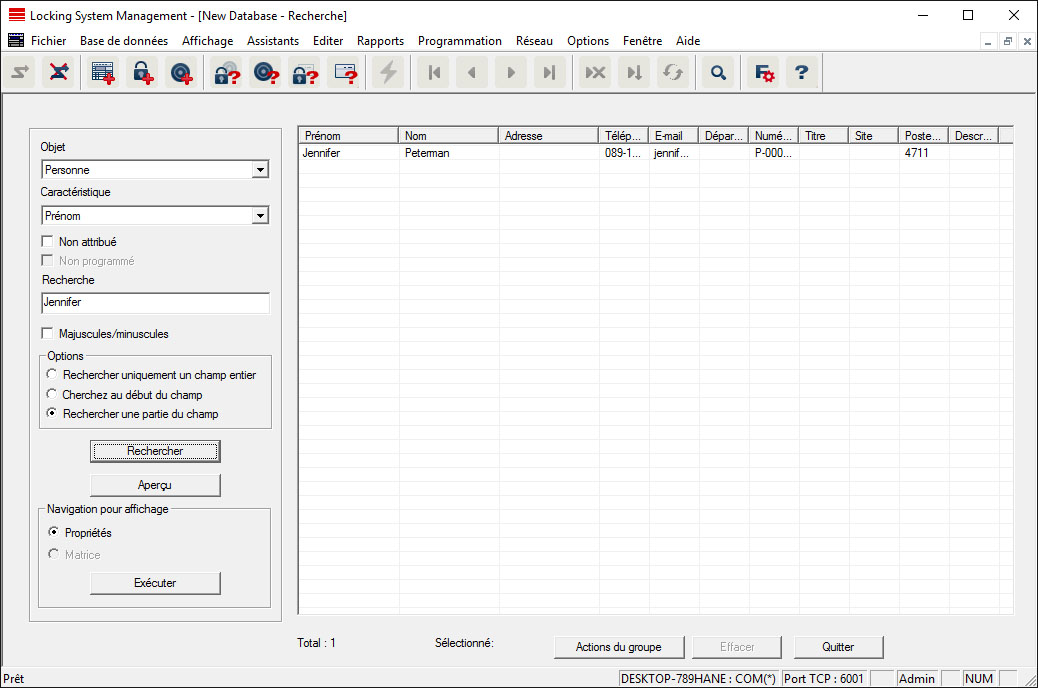This screenshot has width=1038, height=688.
Task: Click the read transponder toolbar icon
Action: 265,73
